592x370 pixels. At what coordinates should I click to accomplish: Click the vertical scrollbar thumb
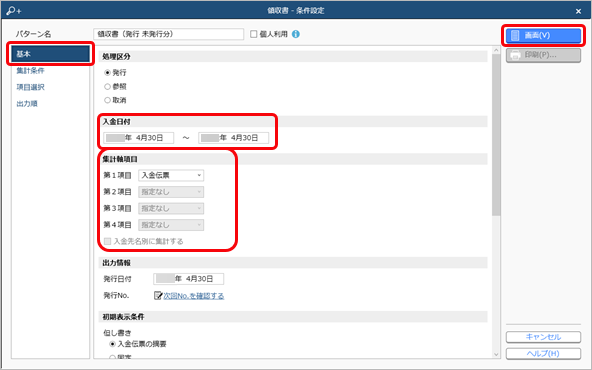point(496,135)
